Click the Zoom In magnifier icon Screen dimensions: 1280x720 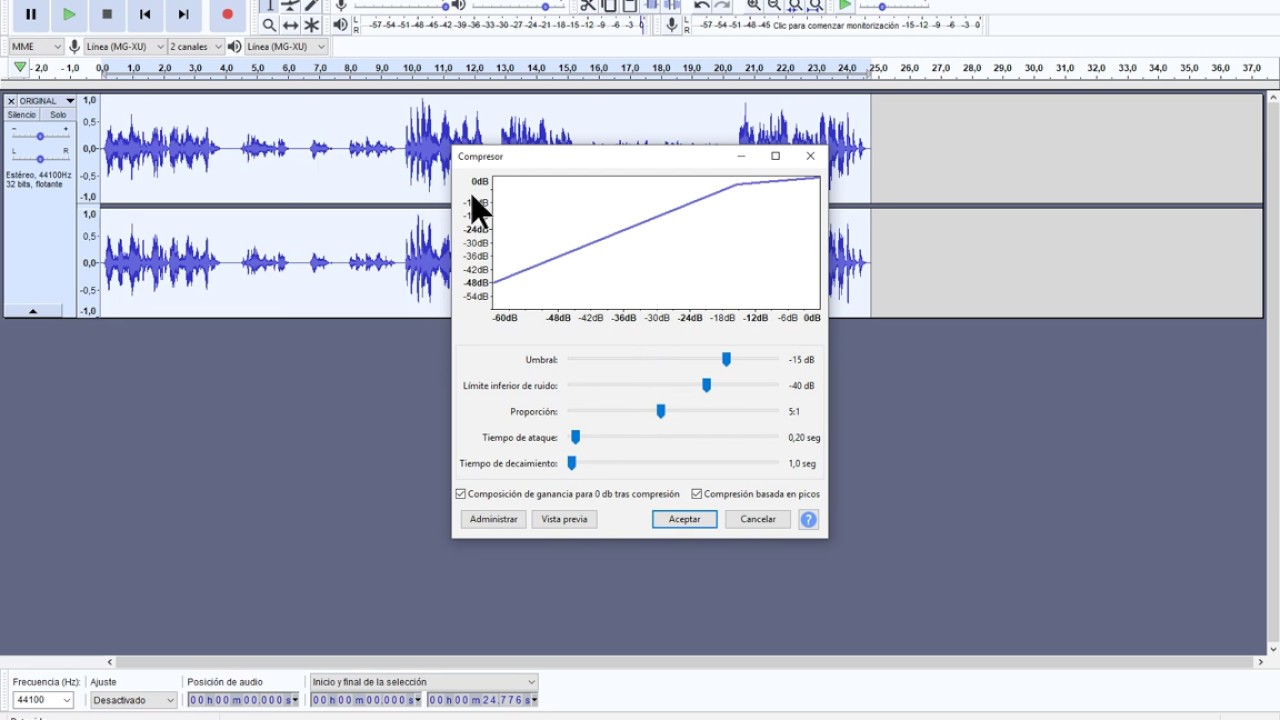coord(753,5)
